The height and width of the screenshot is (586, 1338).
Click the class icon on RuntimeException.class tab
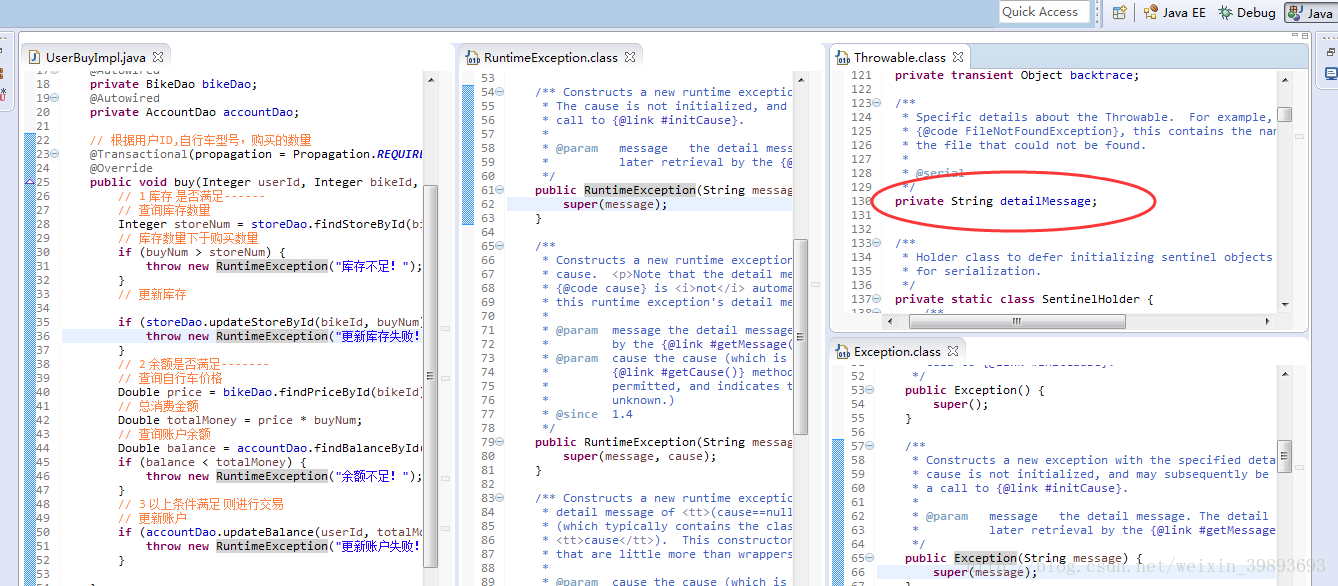click(x=471, y=57)
